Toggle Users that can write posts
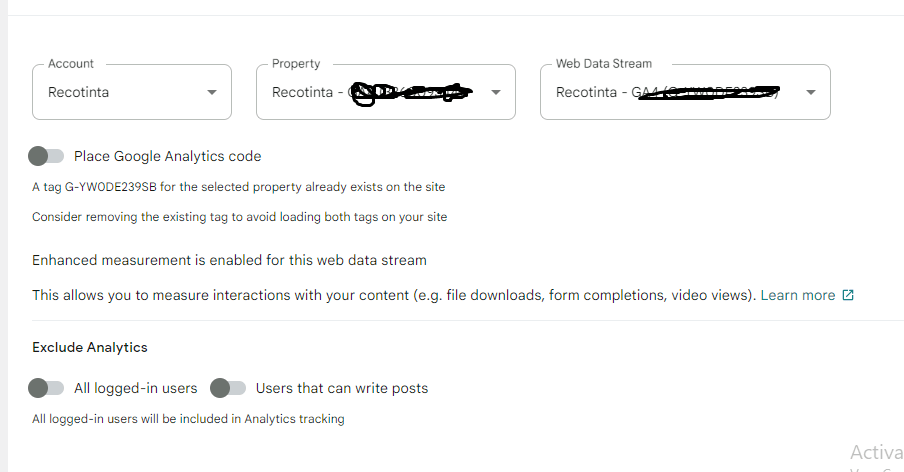This screenshot has width=904, height=472. (x=228, y=388)
